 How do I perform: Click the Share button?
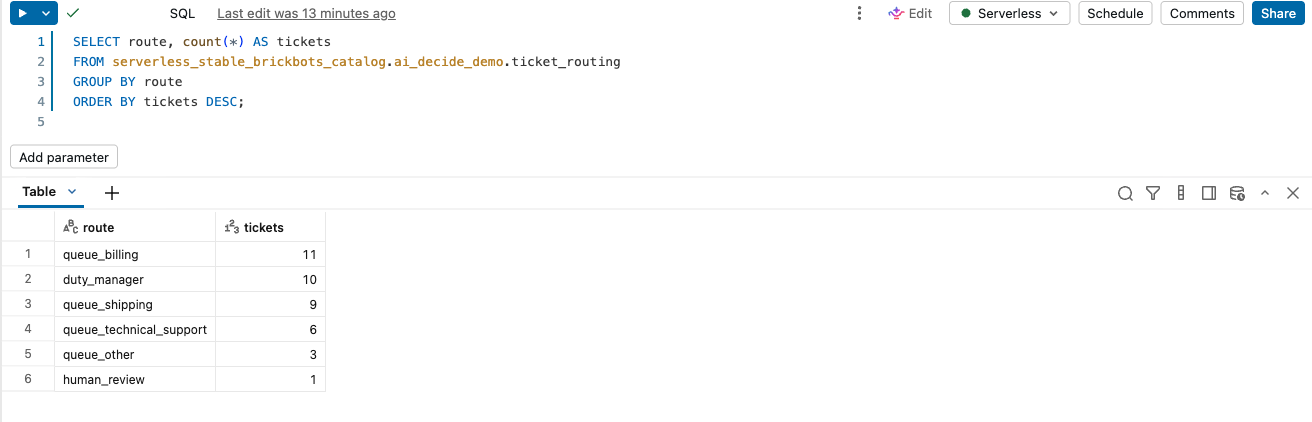pyautogui.click(x=1278, y=13)
